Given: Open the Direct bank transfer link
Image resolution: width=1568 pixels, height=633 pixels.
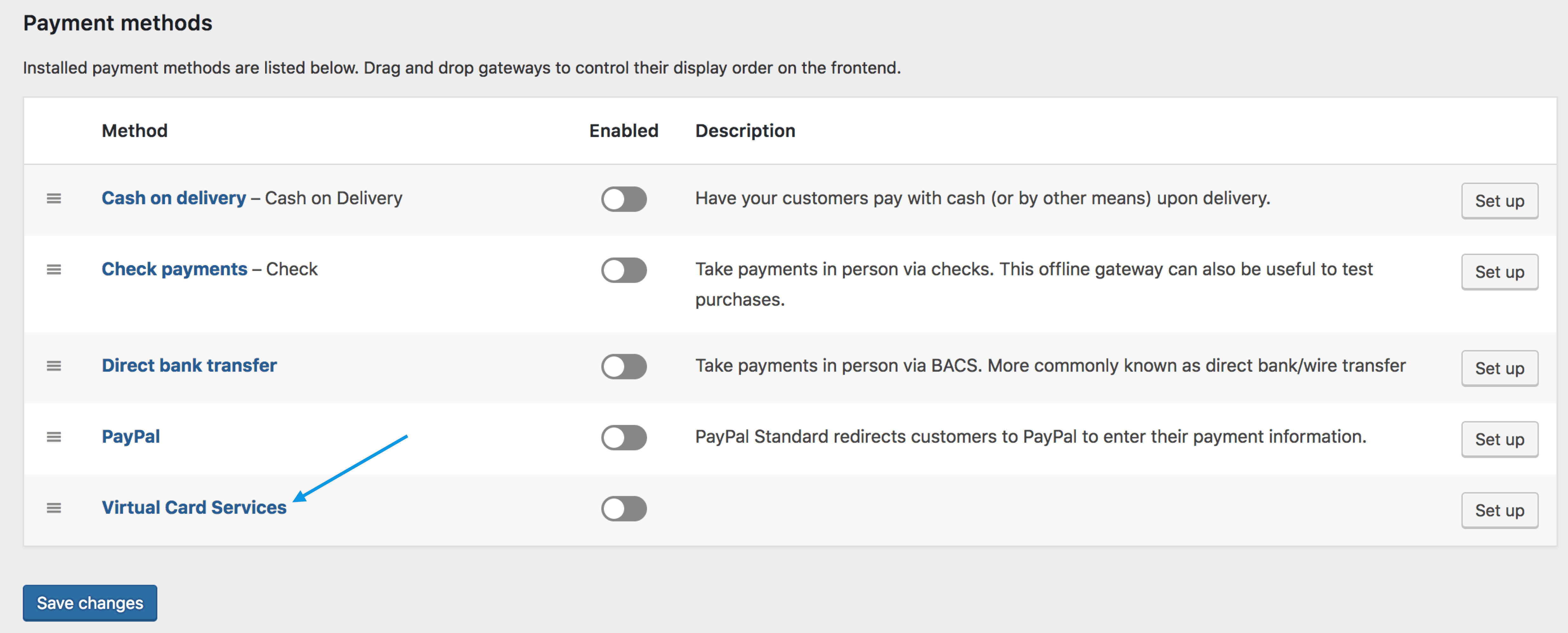Looking at the screenshot, I should (x=189, y=365).
